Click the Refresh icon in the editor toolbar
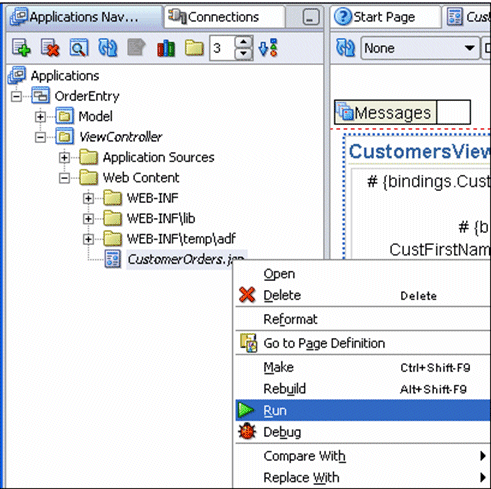 (x=345, y=48)
